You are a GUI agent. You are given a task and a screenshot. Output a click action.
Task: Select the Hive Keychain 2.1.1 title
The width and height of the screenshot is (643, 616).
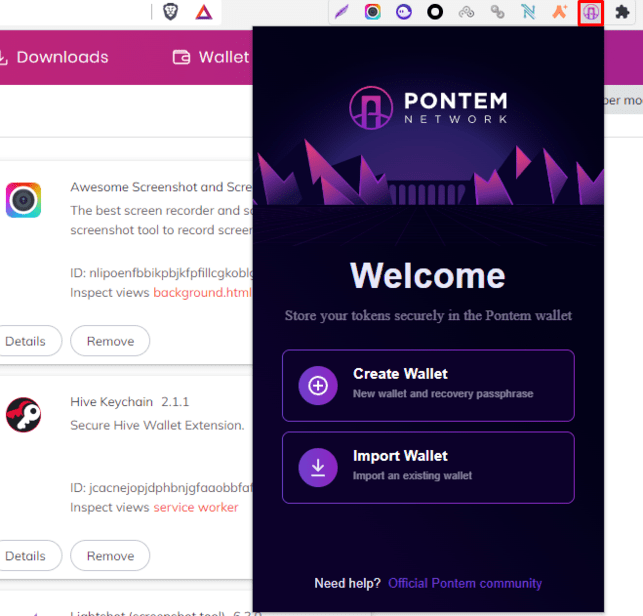[x=130, y=402]
